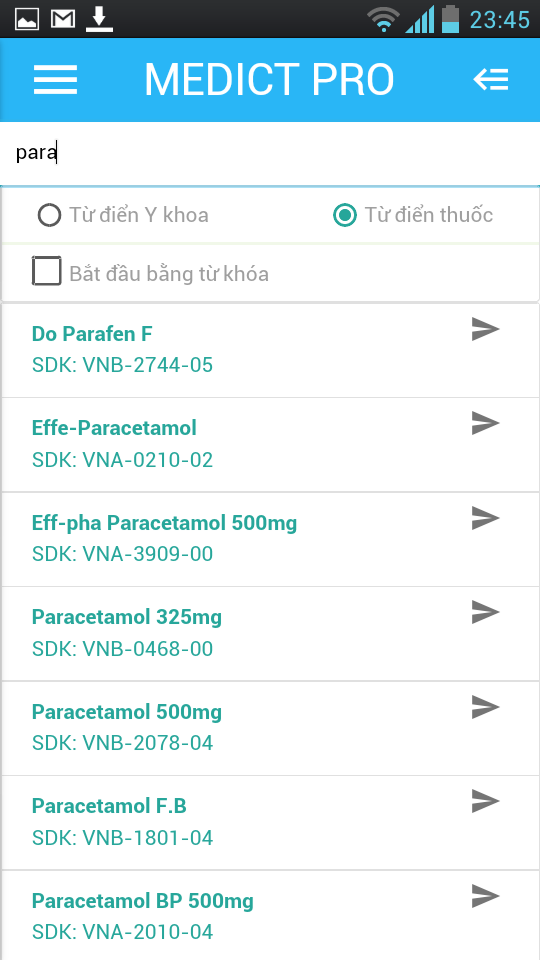View SDK VNA-0210-02 Effe-Paracetamol details
540x960 pixels.
[270, 444]
